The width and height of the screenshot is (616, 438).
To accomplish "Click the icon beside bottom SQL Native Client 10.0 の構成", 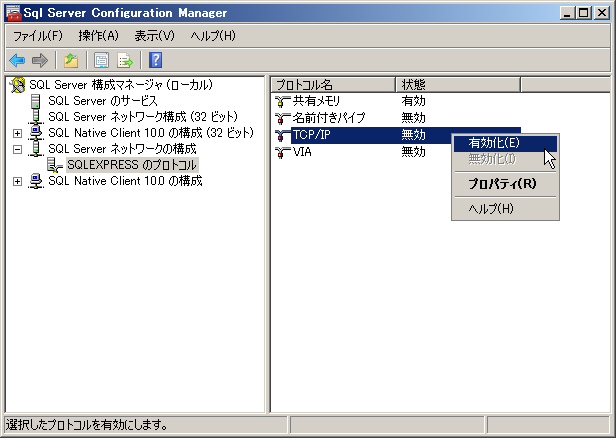I will [x=36, y=181].
